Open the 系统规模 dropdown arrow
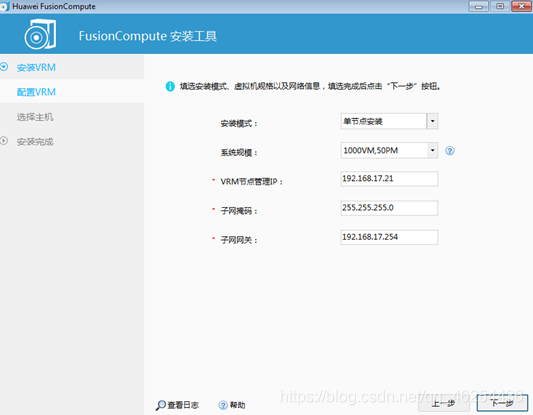The height and width of the screenshot is (415, 533). pyautogui.click(x=432, y=150)
